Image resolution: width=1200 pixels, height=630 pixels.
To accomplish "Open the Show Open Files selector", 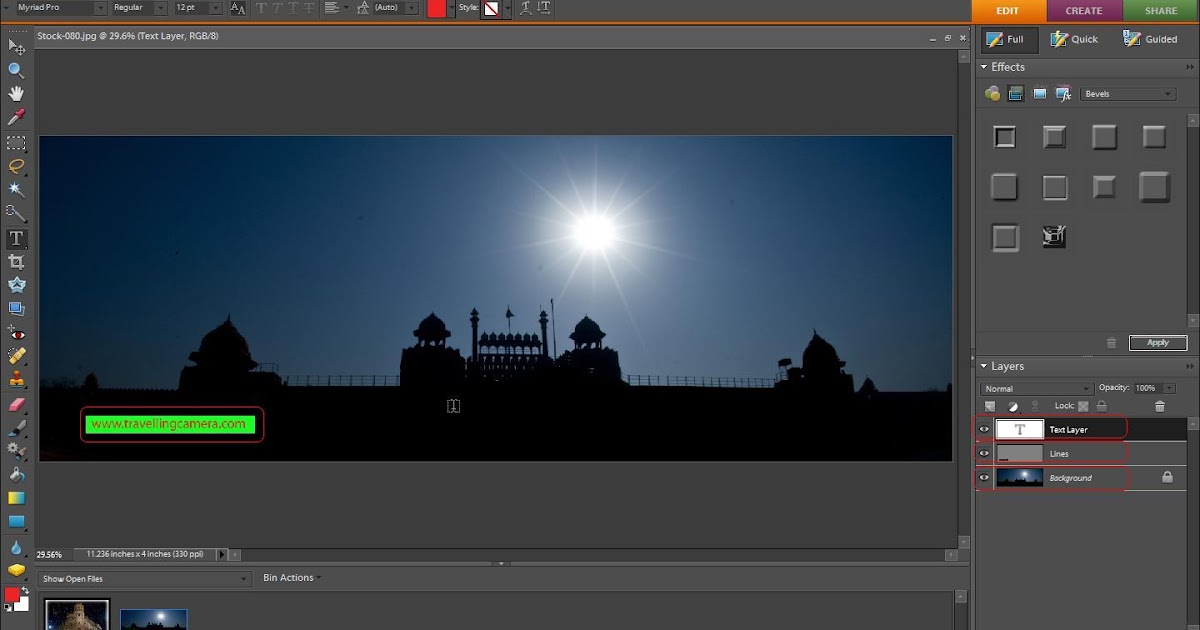I will (x=143, y=578).
